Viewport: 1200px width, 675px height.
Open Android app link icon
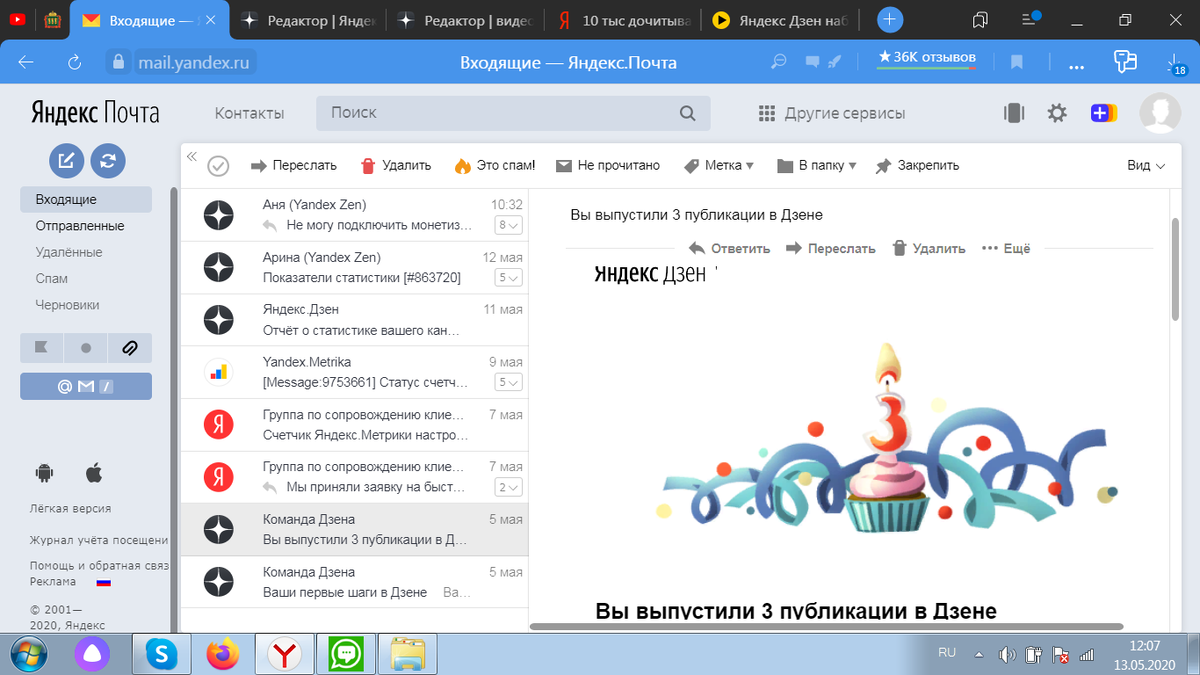[43, 471]
